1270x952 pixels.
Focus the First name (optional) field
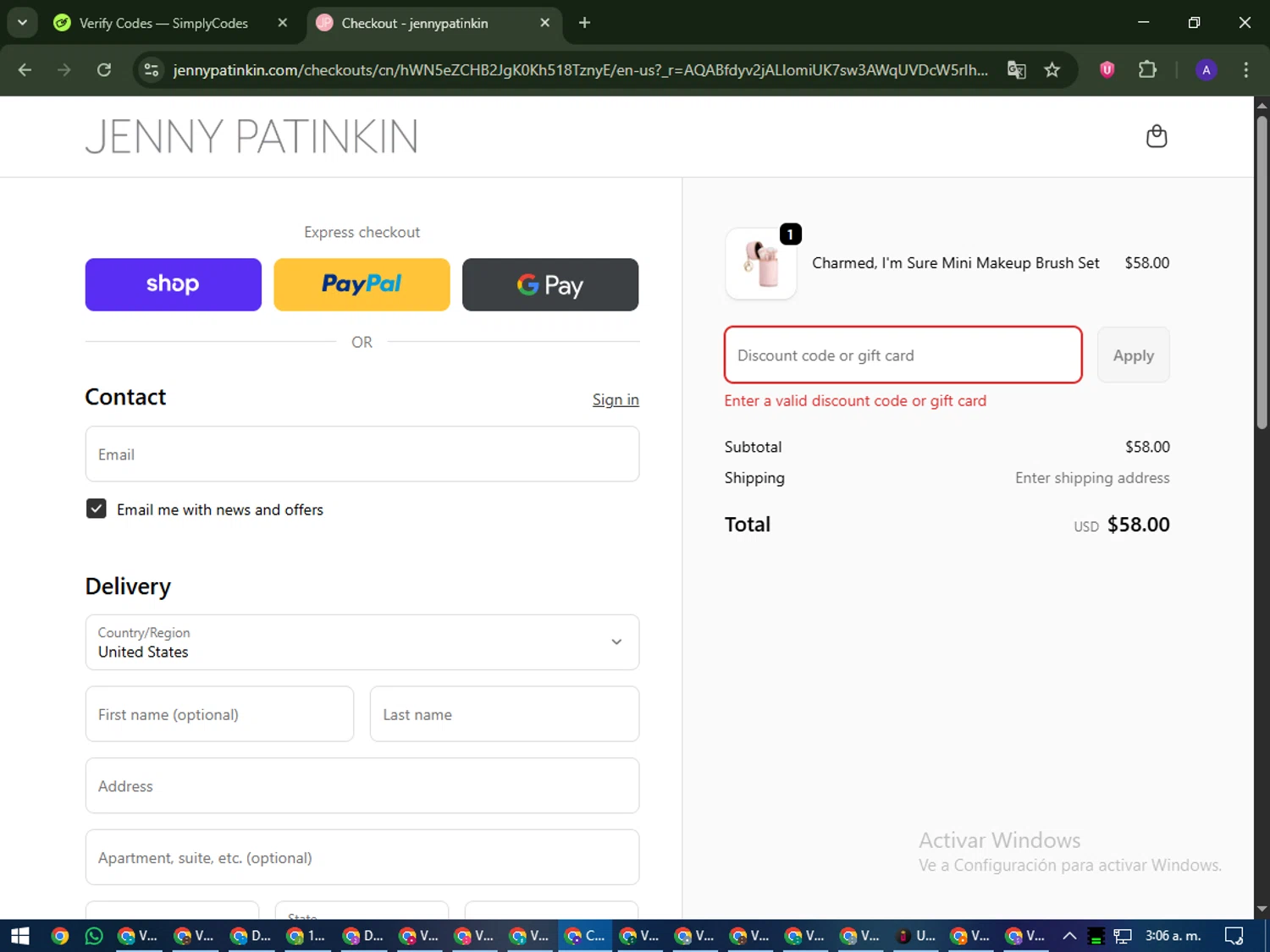[219, 714]
